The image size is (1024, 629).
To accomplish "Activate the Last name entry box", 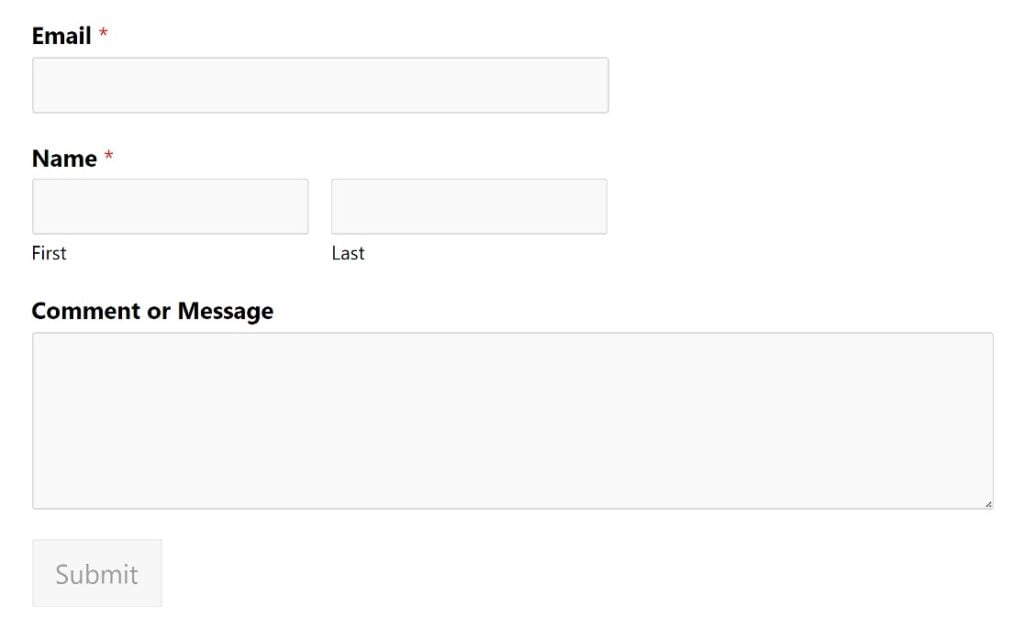I will coord(469,205).
